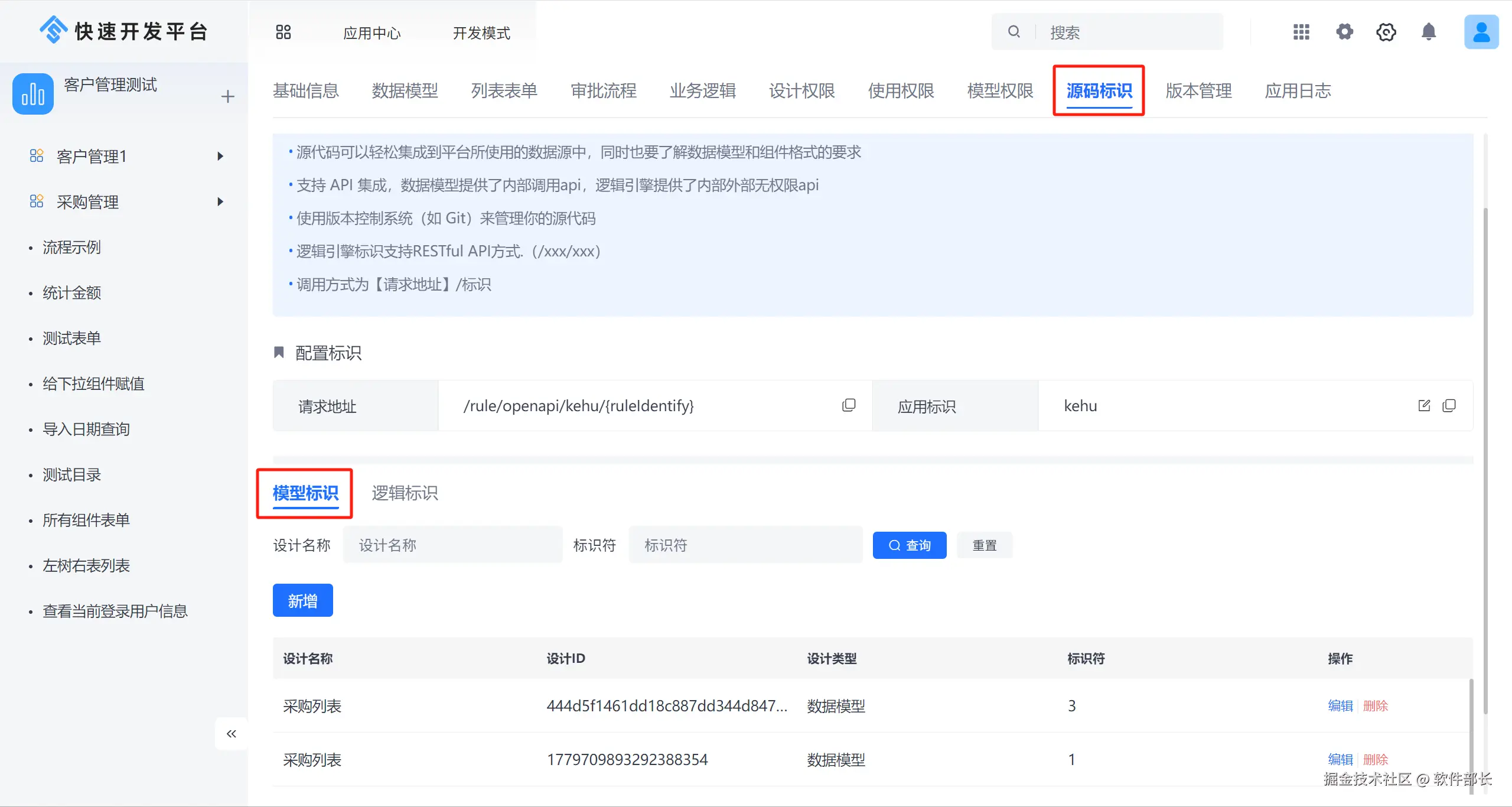Viewport: 1512px width, 807px height.
Task: Click the notification bell icon
Action: [1429, 32]
